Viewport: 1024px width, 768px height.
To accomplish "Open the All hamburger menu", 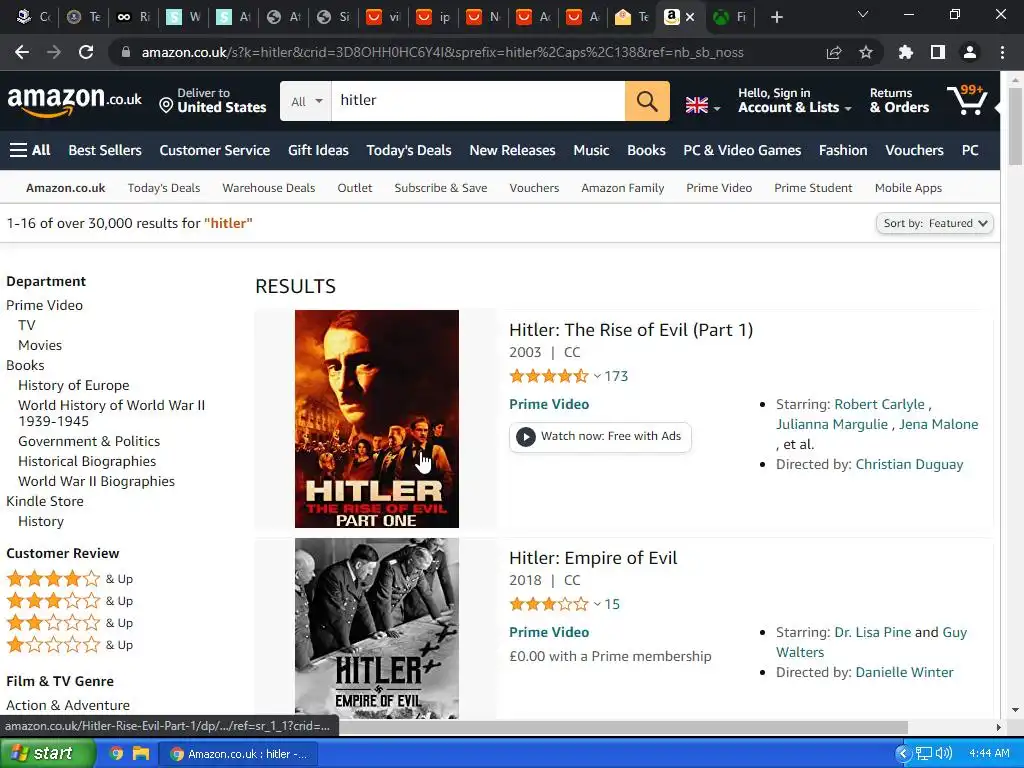I will pos(30,150).
